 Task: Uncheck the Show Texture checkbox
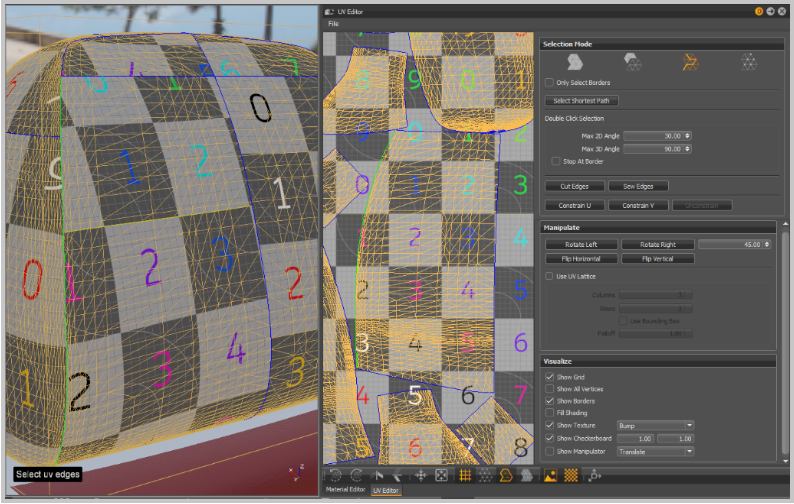549,425
